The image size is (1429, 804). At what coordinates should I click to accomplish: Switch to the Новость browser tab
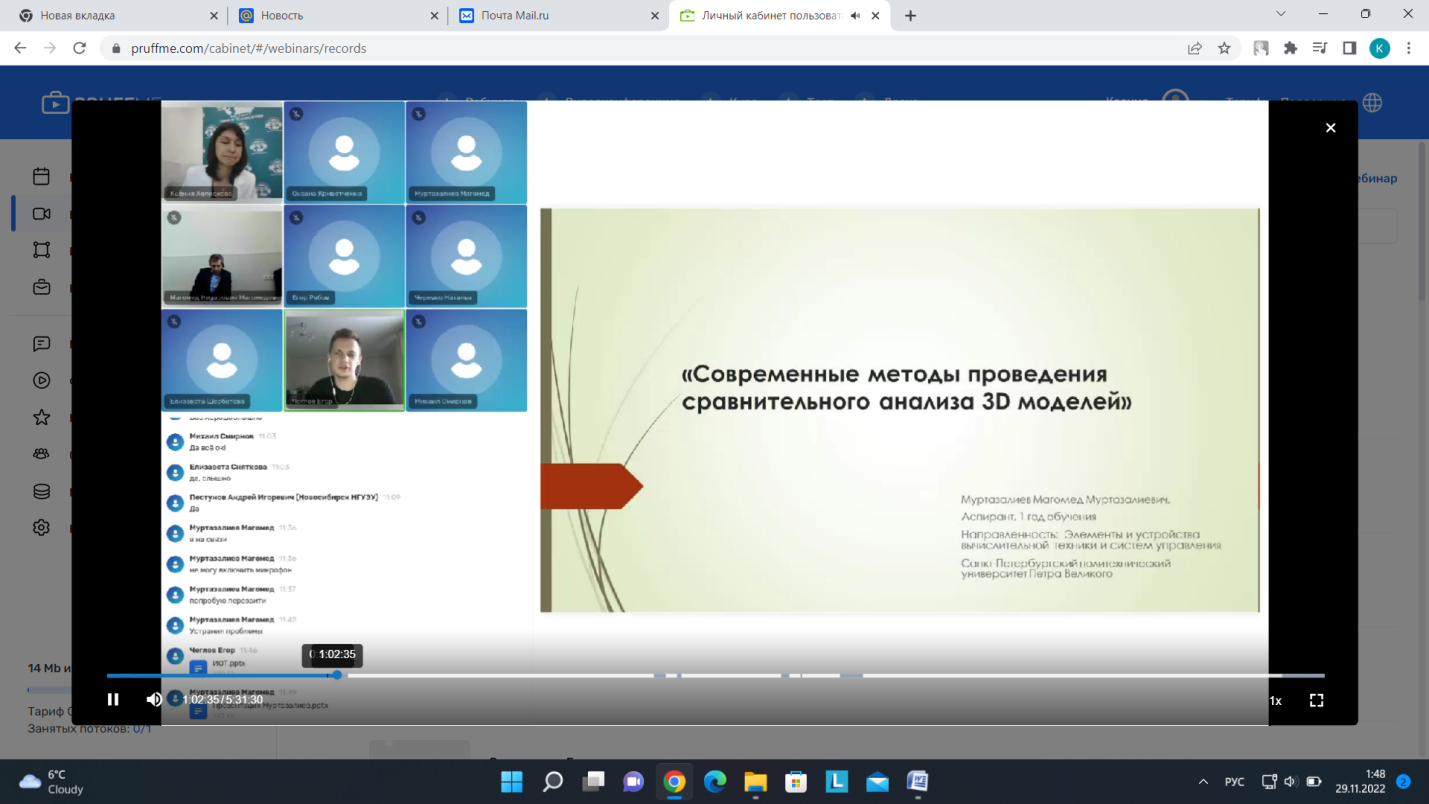tap(337, 16)
